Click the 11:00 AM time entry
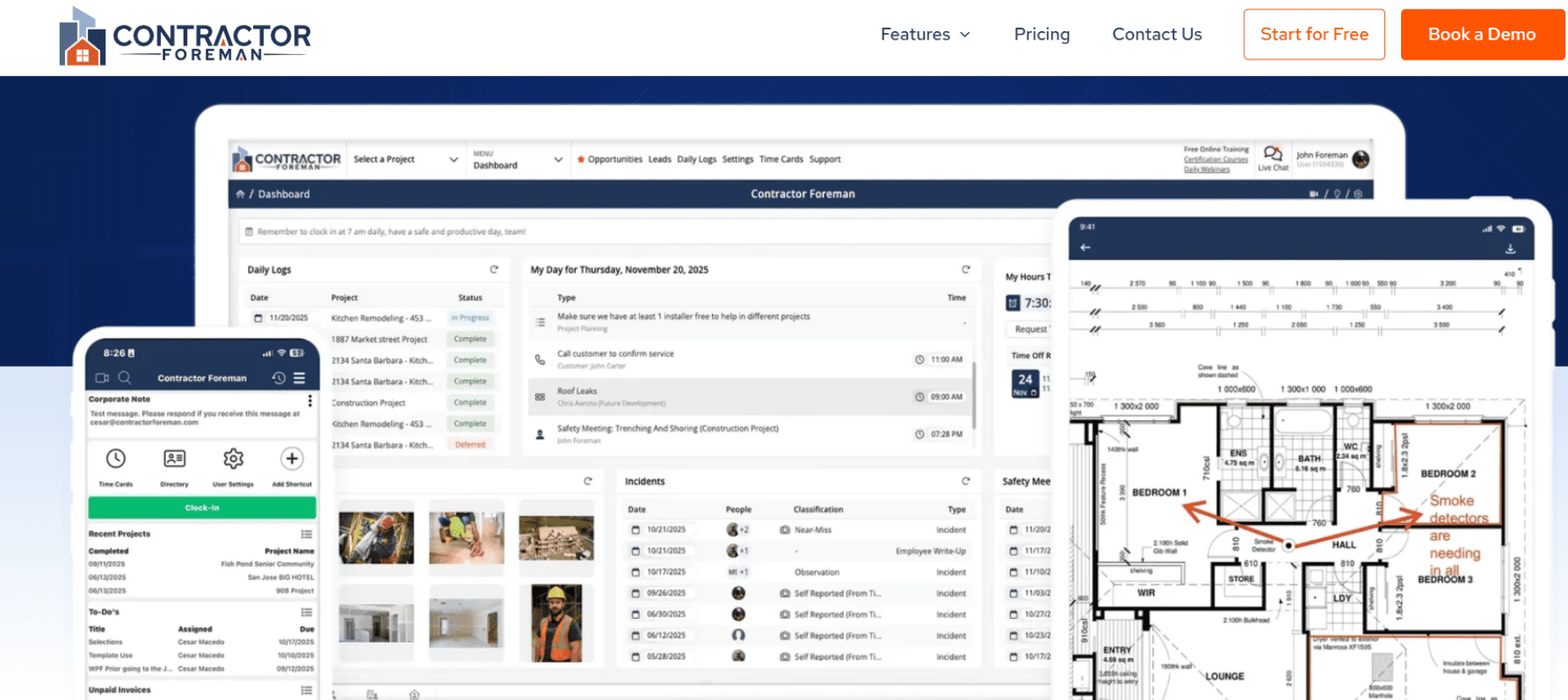Screen dimensions: 1568x700 947,359
